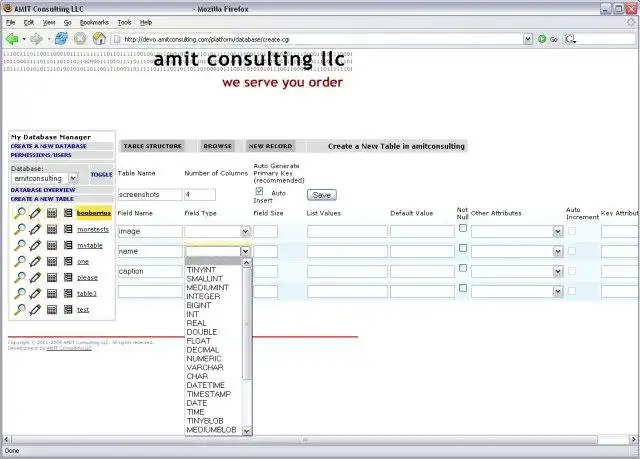Viewport: 640px width, 459px height.
Task: Click the list icon next to moretests
Action: 68,229
